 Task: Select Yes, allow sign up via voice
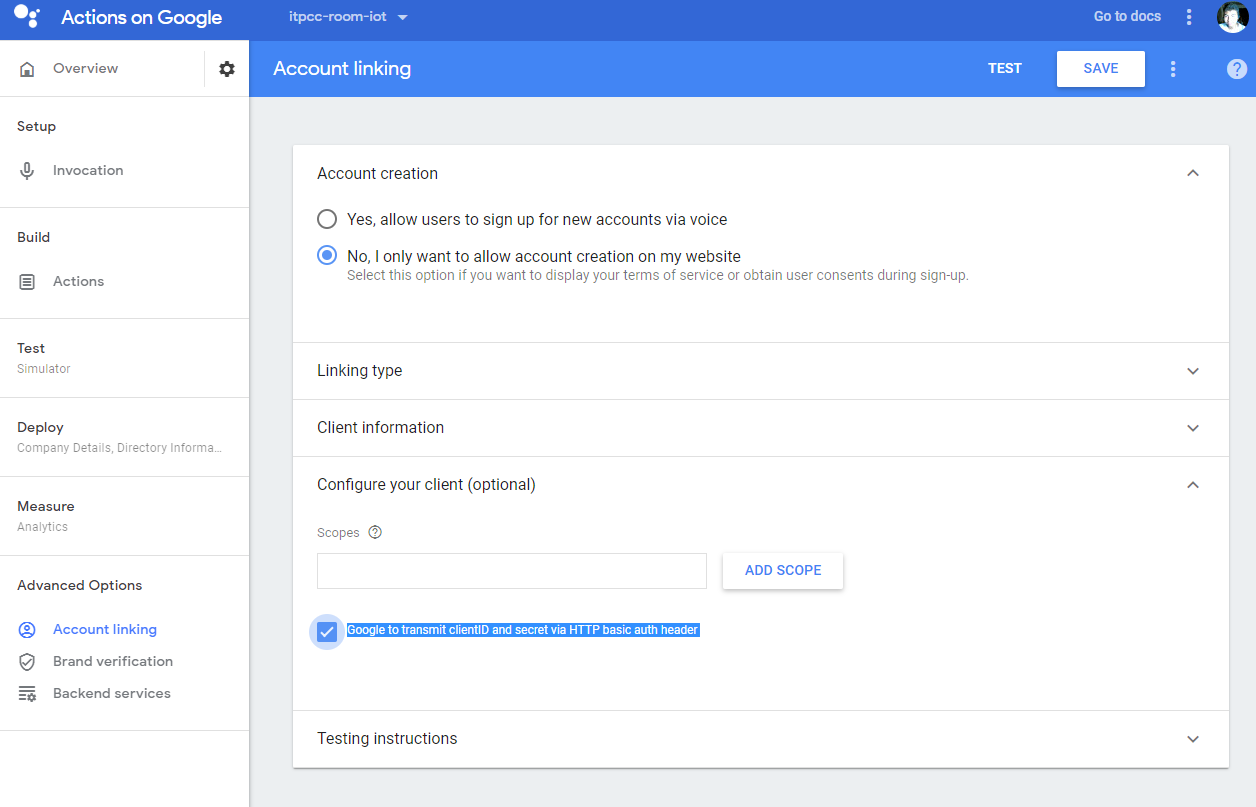click(x=327, y=219)
